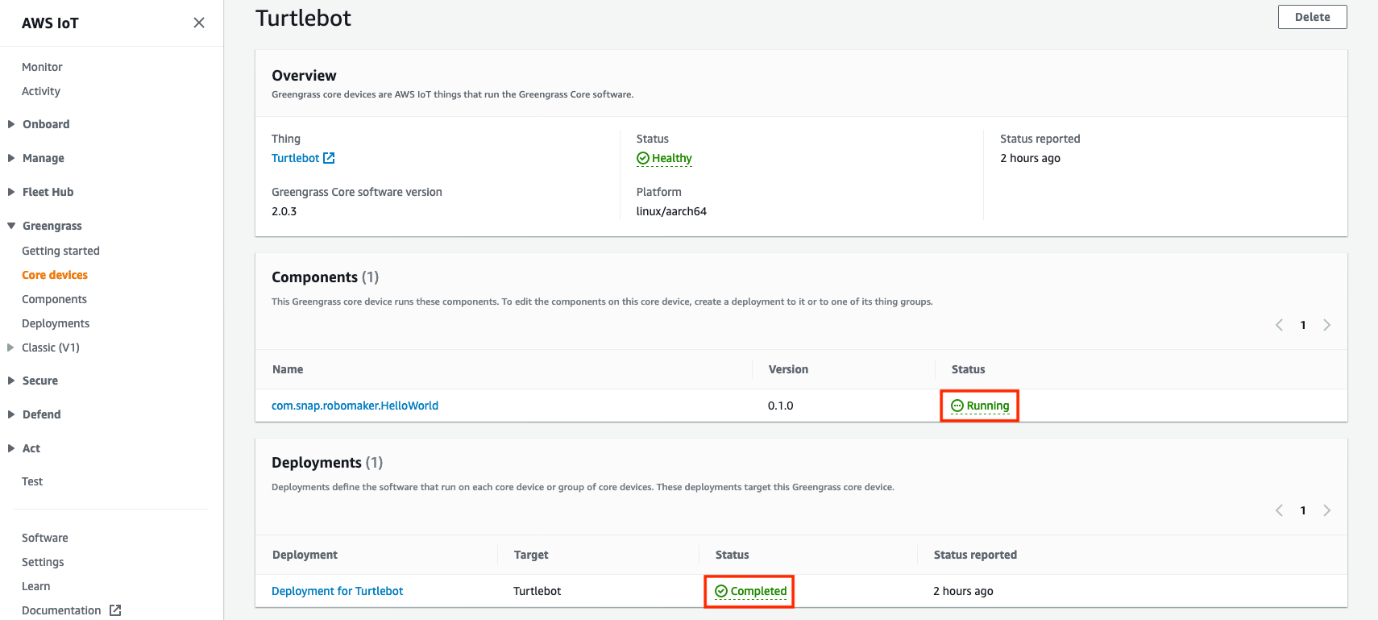Expand the Secure section
Viewport: 1378px width, 620px height.
pyautogui.click(x=11, y=381)
